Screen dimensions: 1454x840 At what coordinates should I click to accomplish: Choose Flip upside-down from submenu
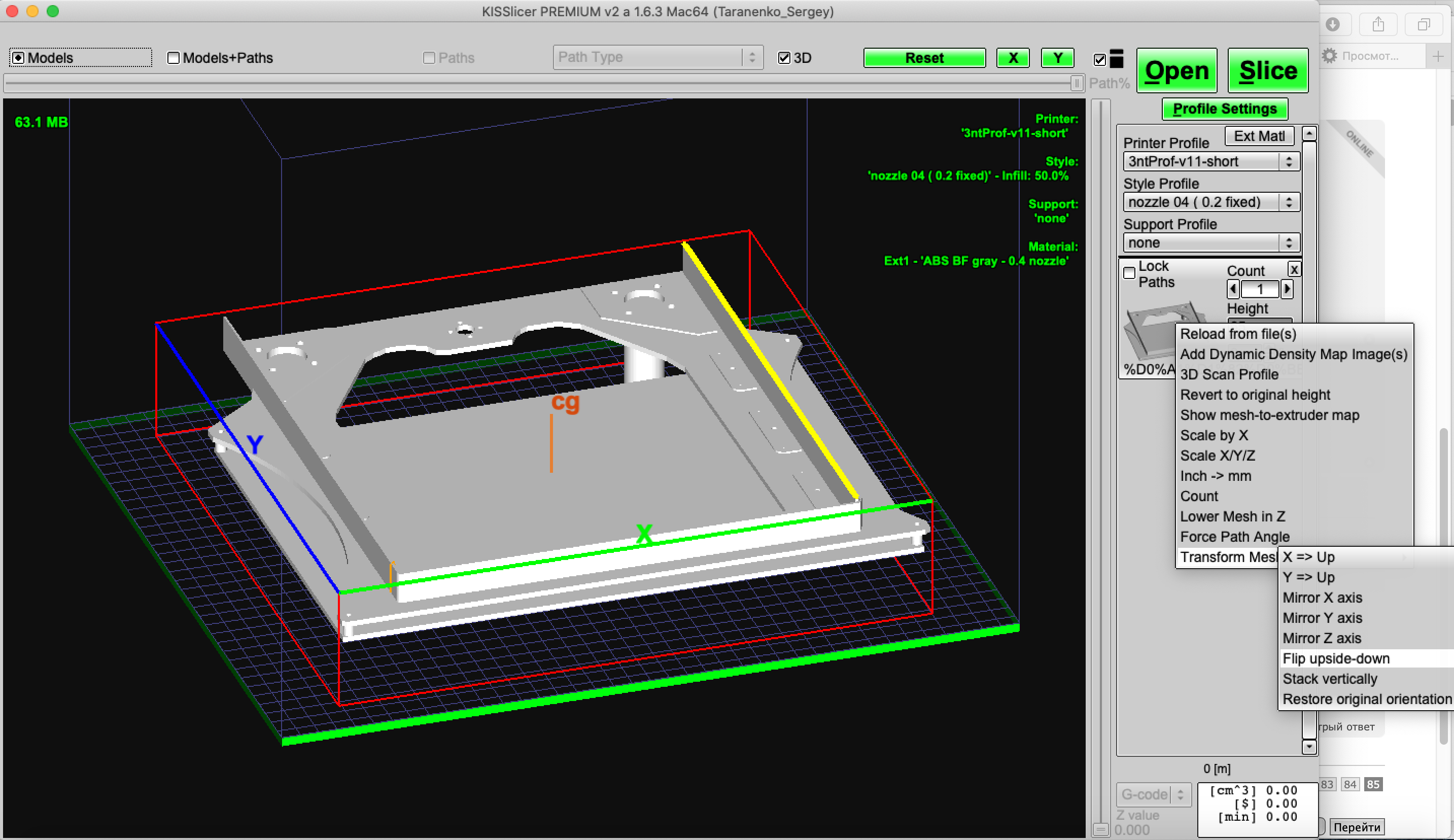1336,658
